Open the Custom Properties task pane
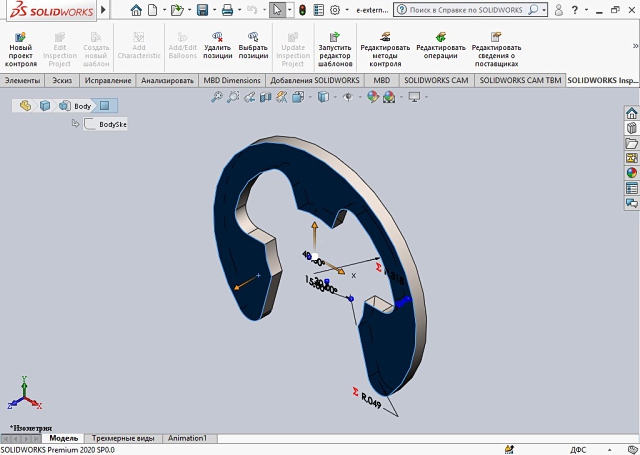The height and width of the screenshot is (455, 640). pyautogui.click(x=631, y=187)
